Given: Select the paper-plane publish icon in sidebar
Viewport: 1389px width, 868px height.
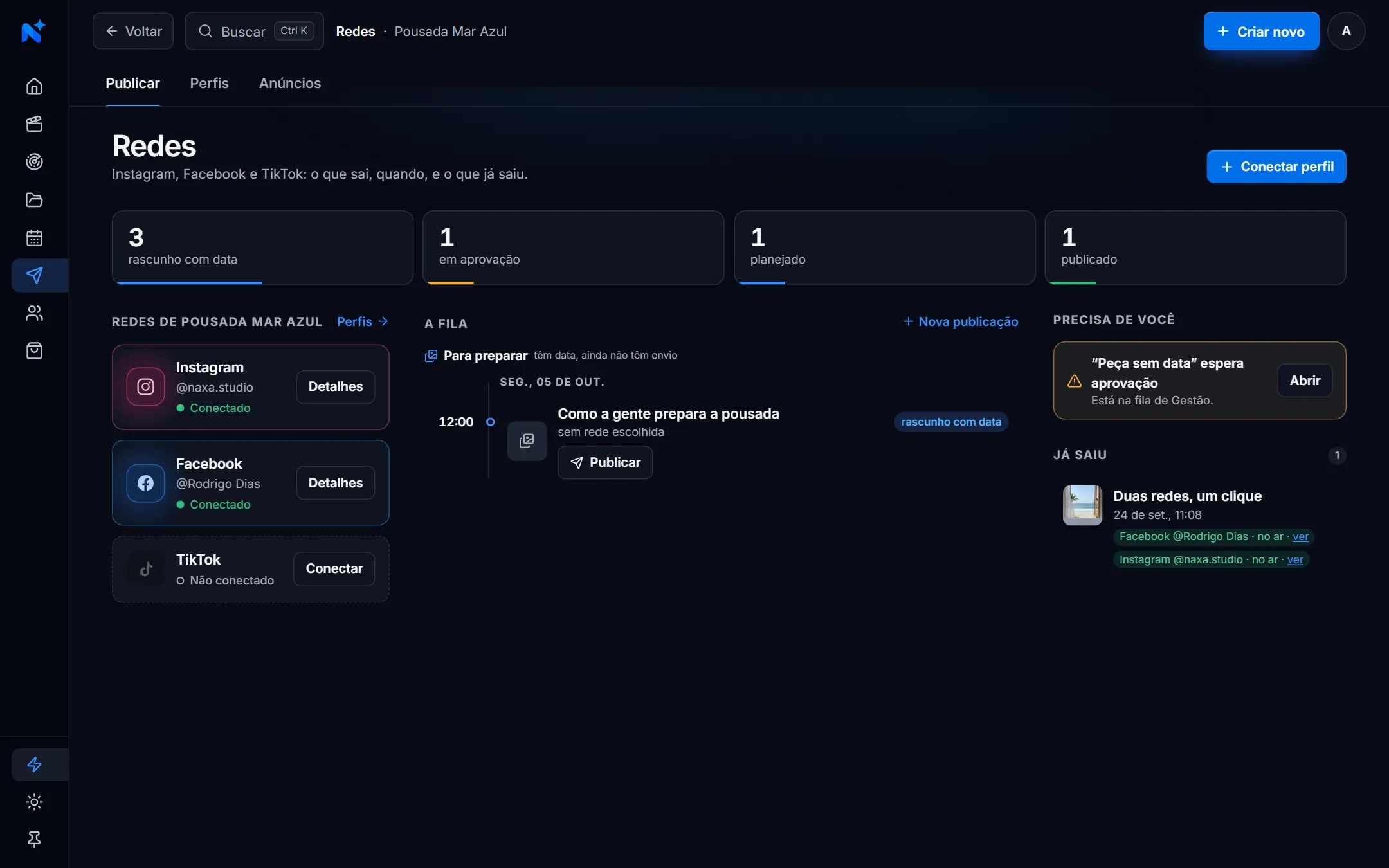Looking at the screenshot, I should click(34, 275).
